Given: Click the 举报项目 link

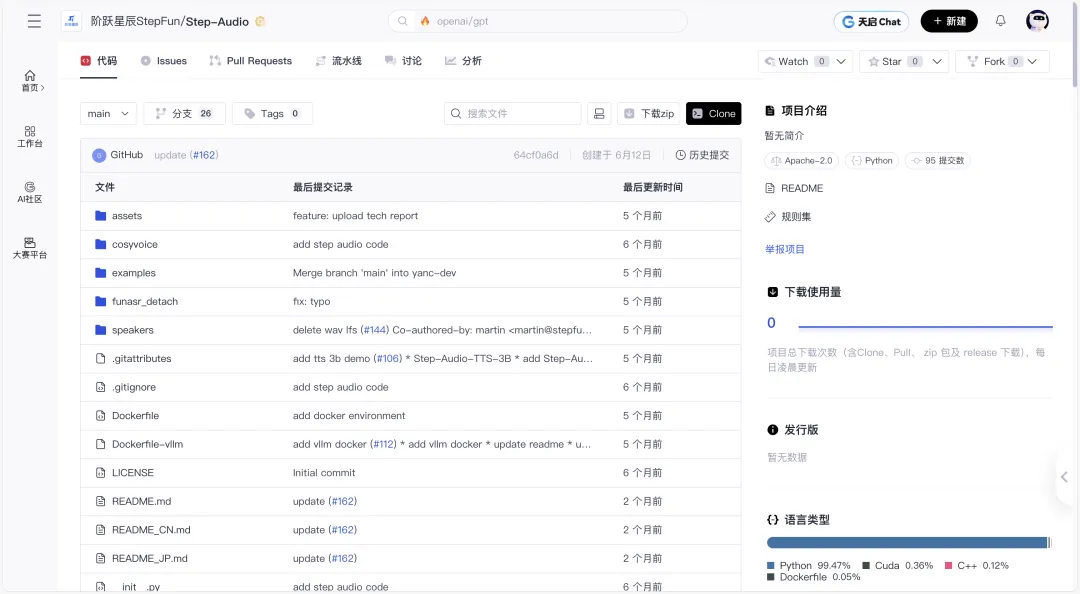Looking at the screenshot, I should point(785,249).
